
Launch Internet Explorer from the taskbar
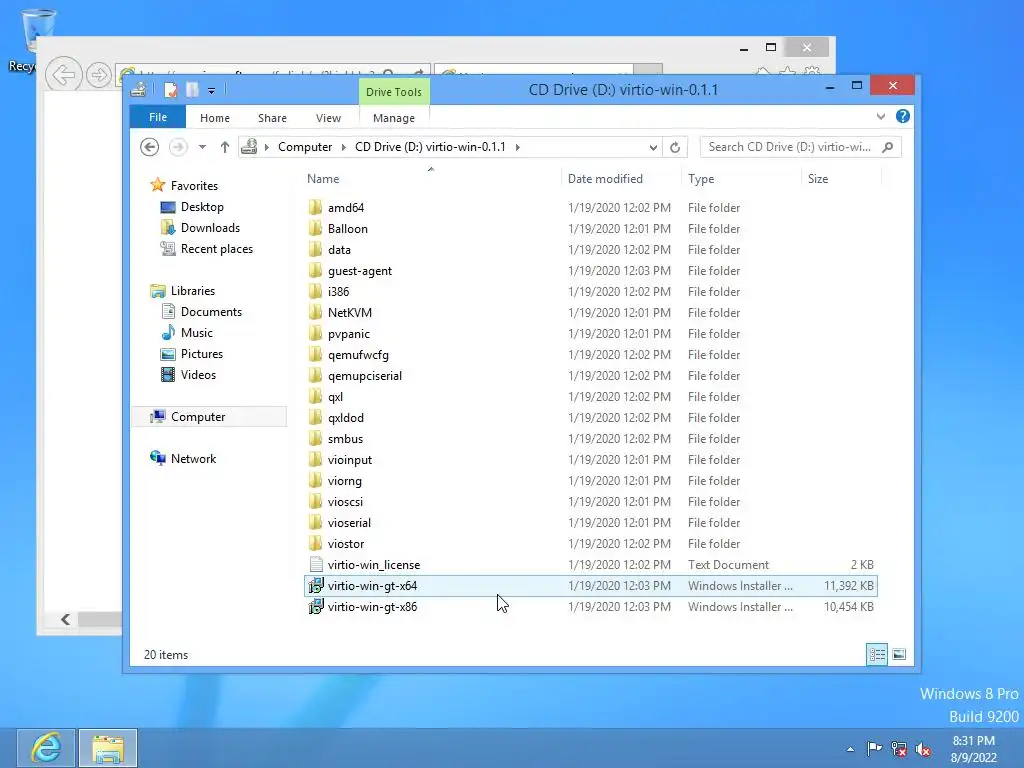pyautogui.click(x=46, y=748)
